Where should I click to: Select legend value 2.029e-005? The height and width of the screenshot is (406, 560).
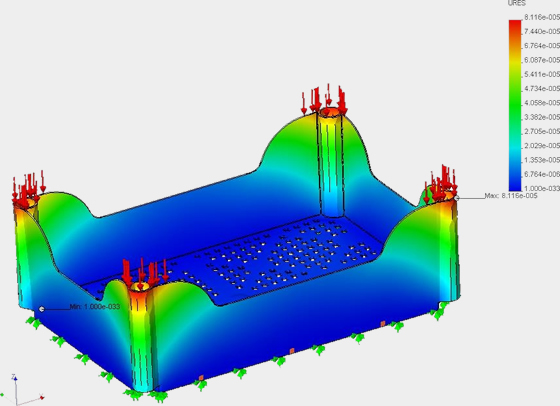tap(541, 146)
